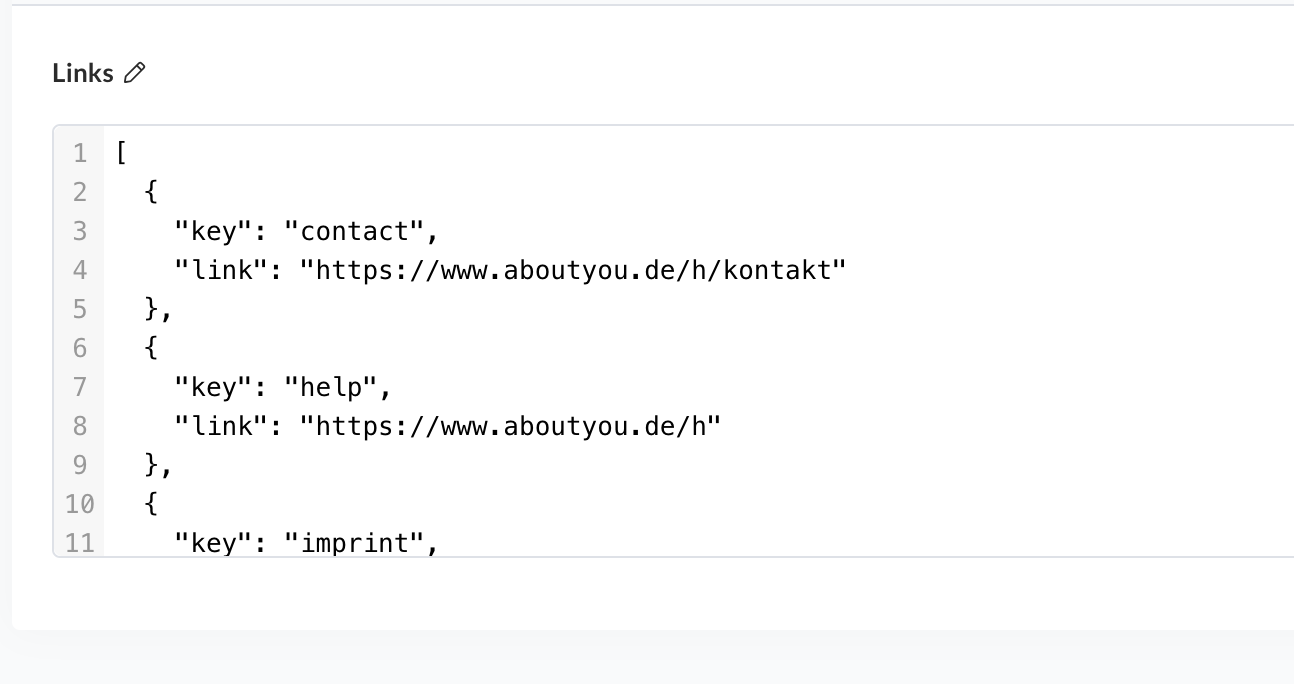This screenshot has height=684, width=1294.
Task: Click the opening brace on line 2
Action: 151,192
